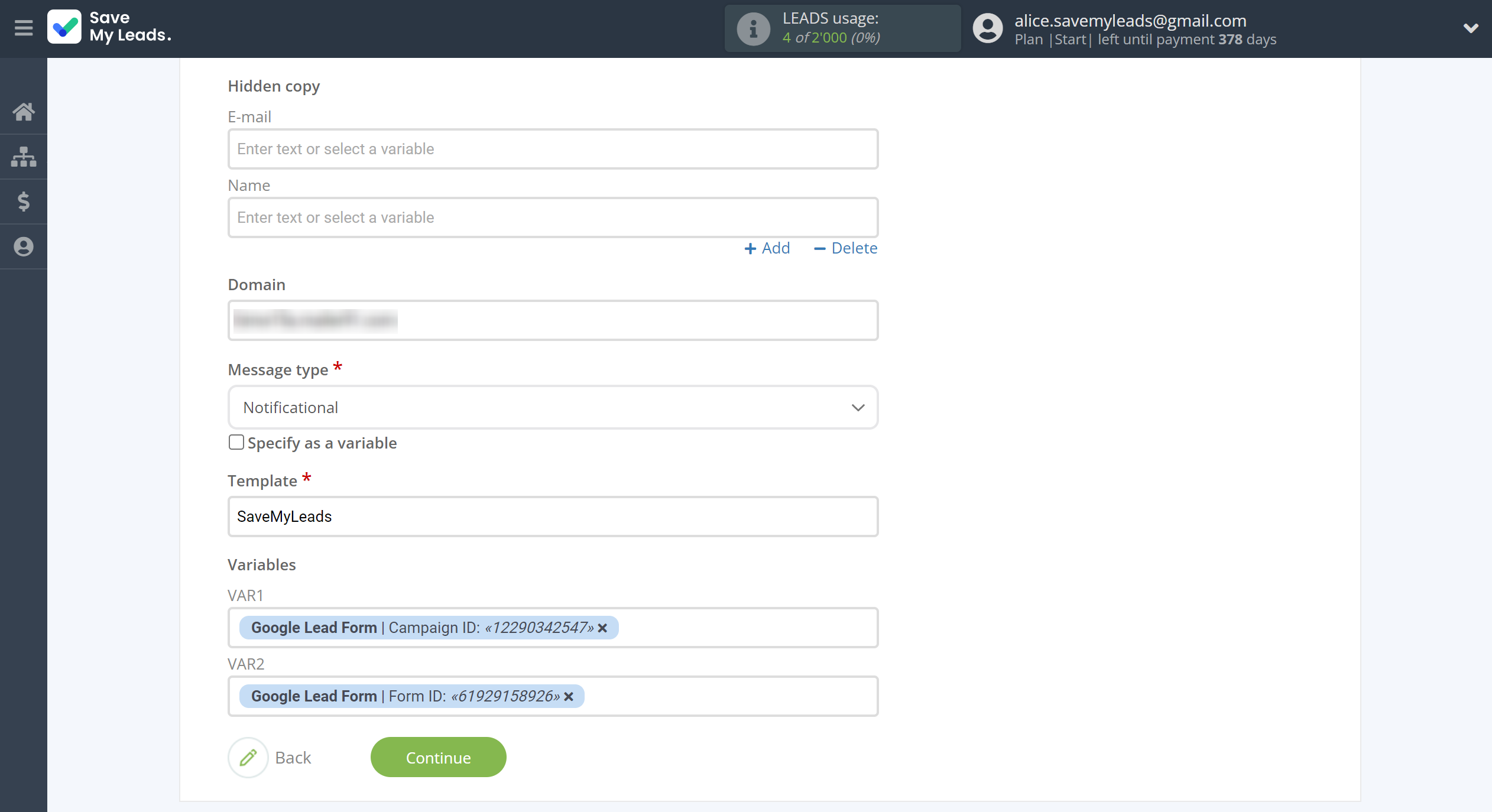Focus the Hidden copy Name field
This screenshot has width=1492, height=812.
[553, 217]
